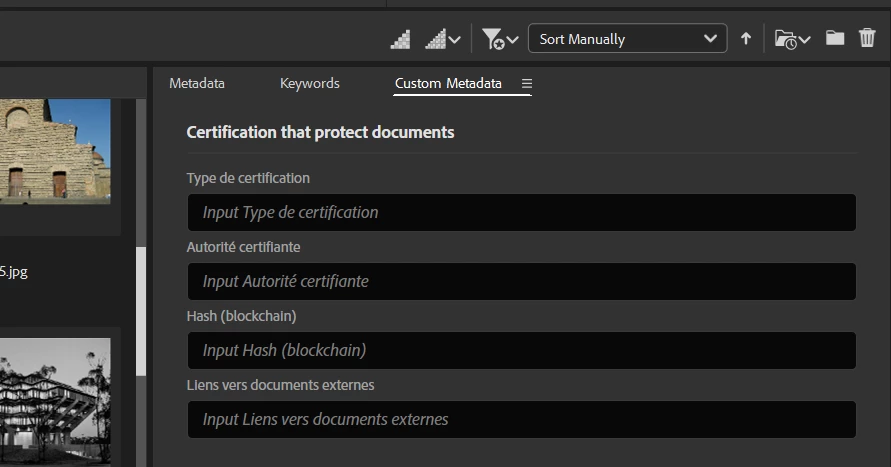Switch to the Metadata tab
891x467 pixels.
(197, 84)
